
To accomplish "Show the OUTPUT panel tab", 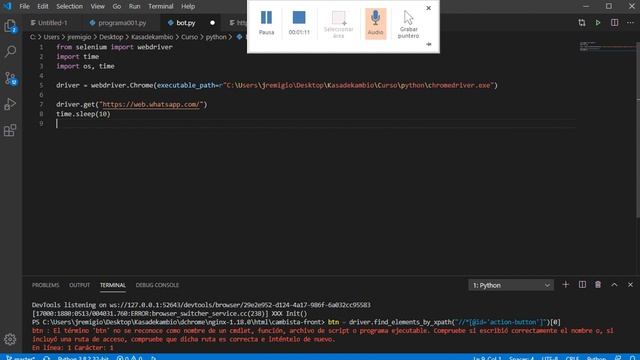I will click(79, 285).
